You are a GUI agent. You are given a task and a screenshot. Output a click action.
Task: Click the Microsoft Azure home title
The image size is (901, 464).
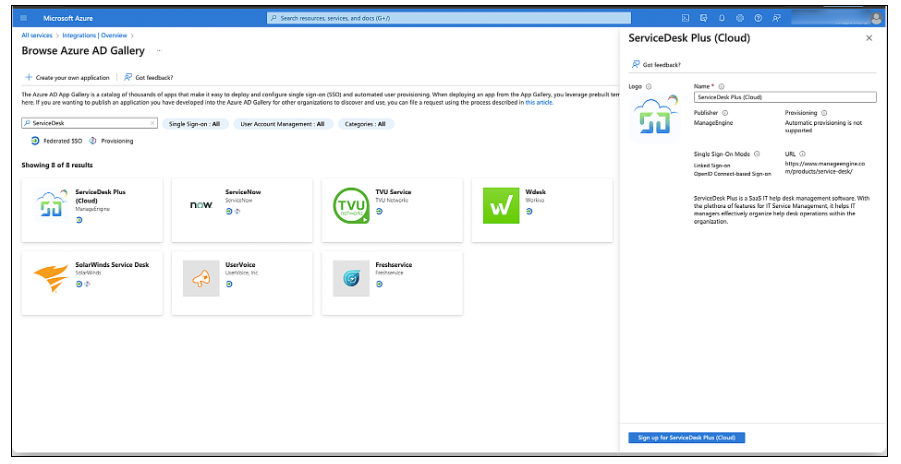[68, 18]
